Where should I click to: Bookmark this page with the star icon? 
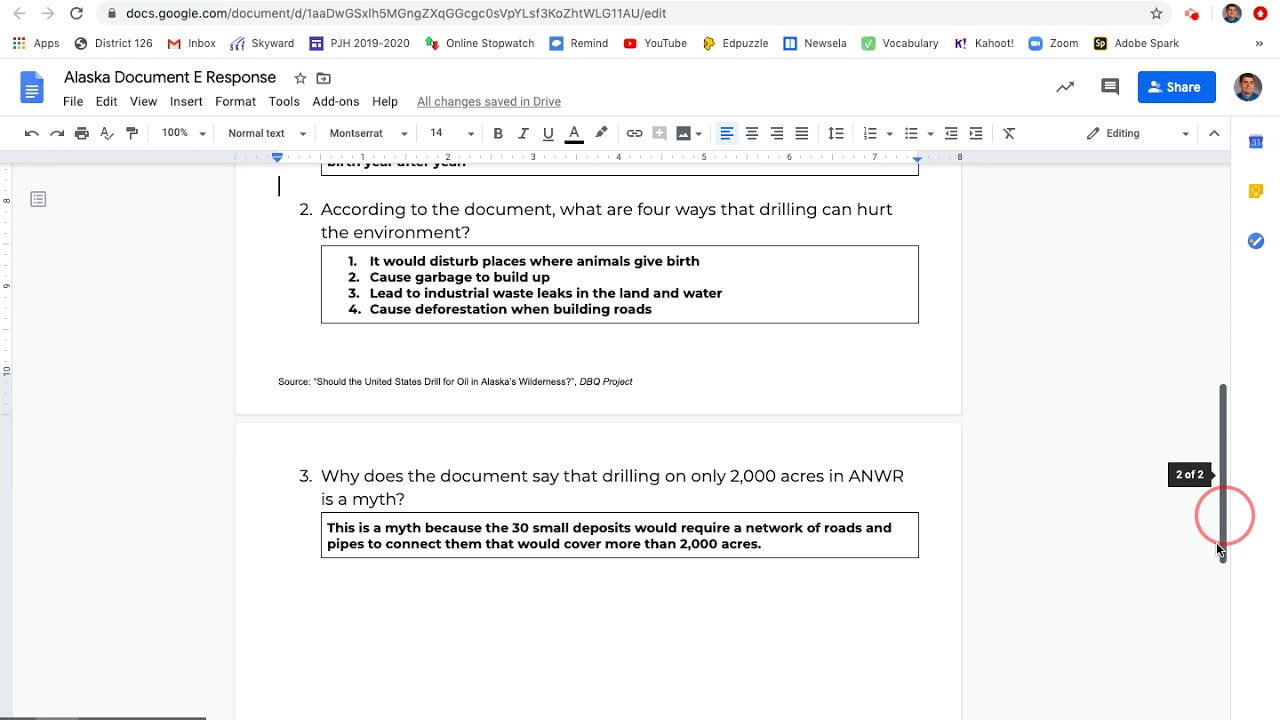[1157, 13]
